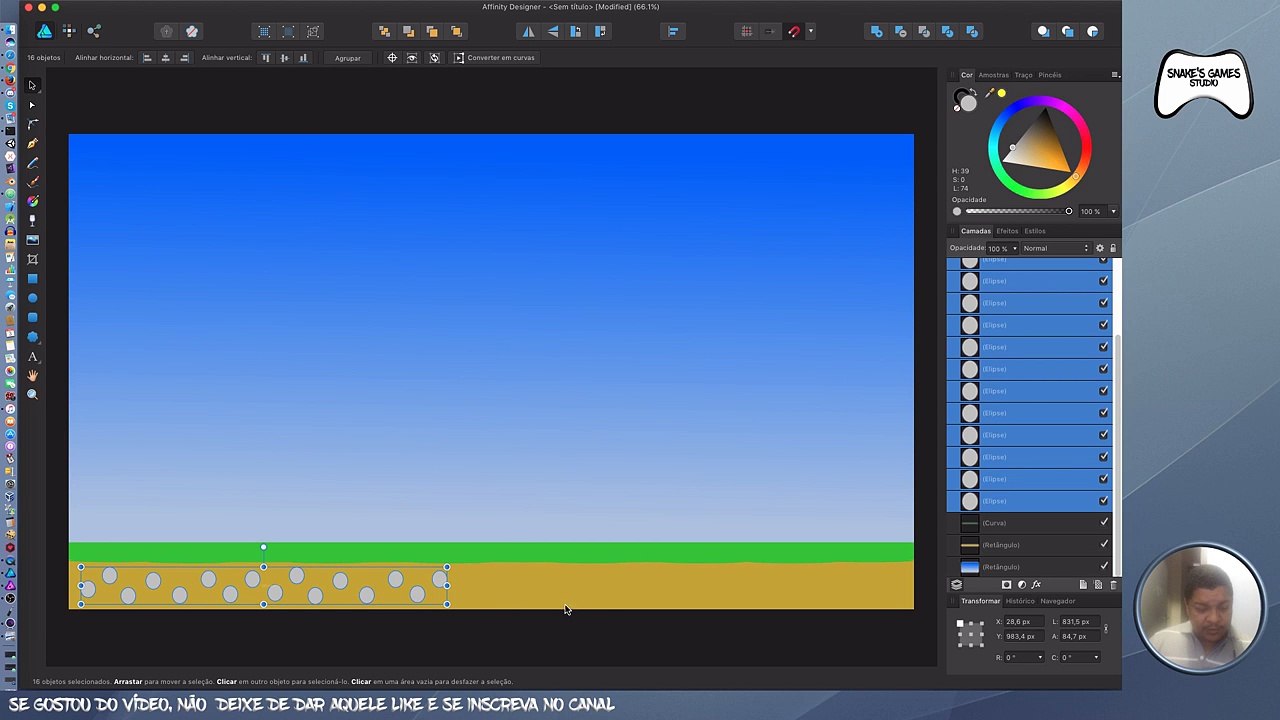Viewport: 1280px width, 720px height.
Task: Click the Add Pixel Mask layer icon
Action: pos(1006,585)
